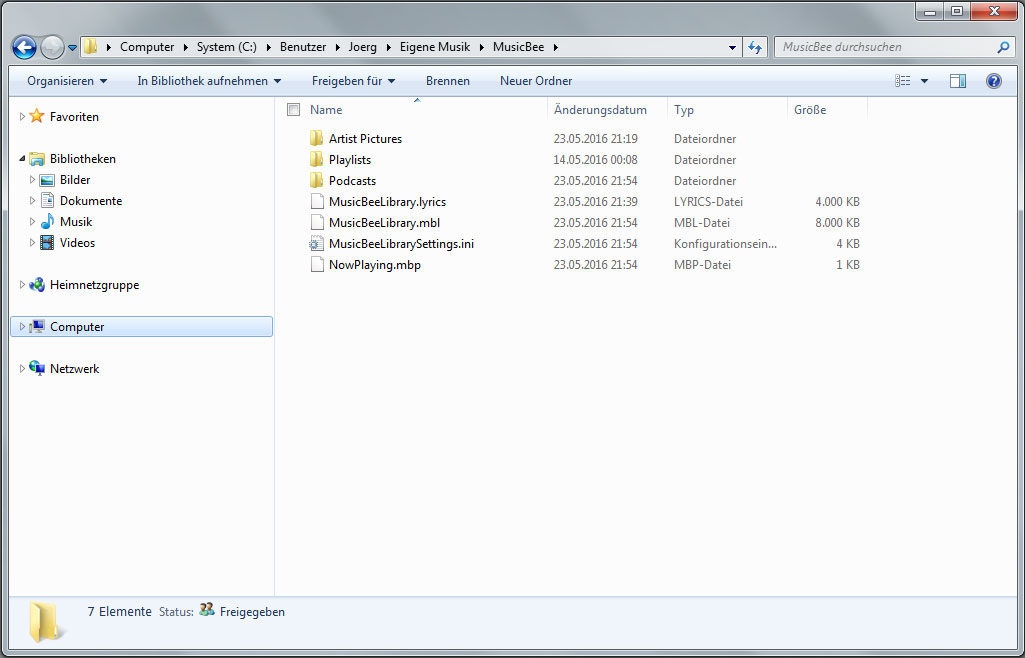The height and width of the screenshot is (658, 1025).
Task: Click 'Benutzer' in the address breadcrumb
Action: [x=303, y=47]
